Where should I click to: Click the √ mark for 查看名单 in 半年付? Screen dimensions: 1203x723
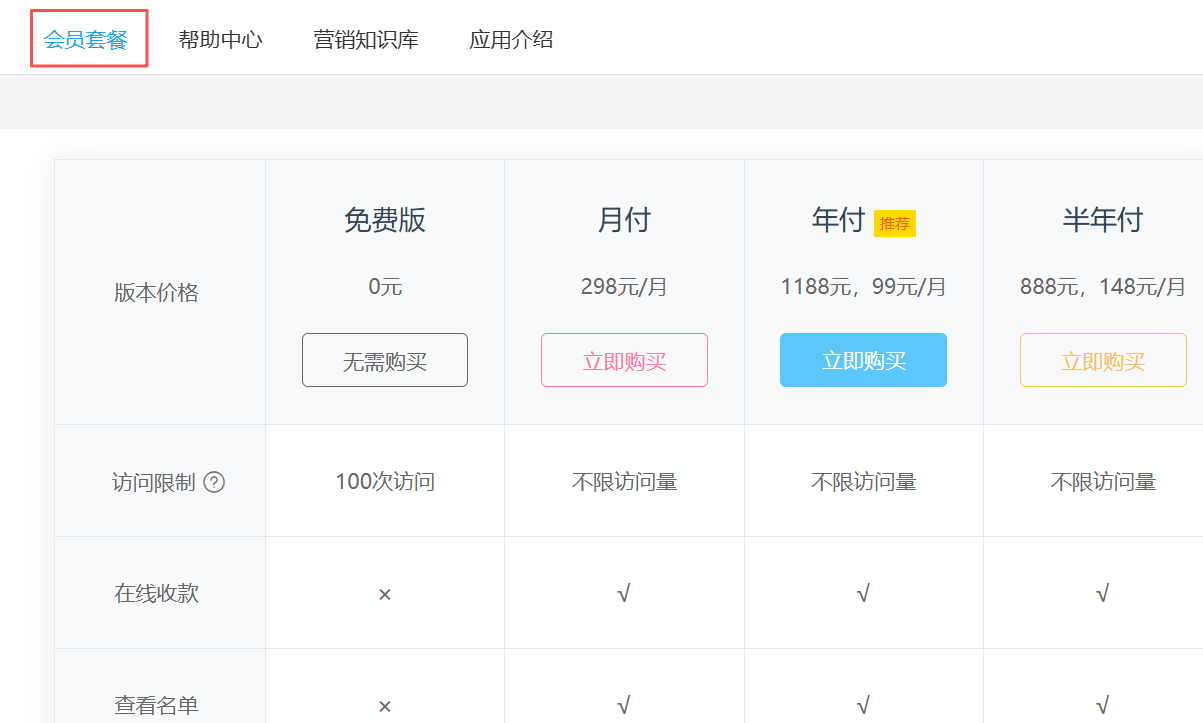[1103, 706]
